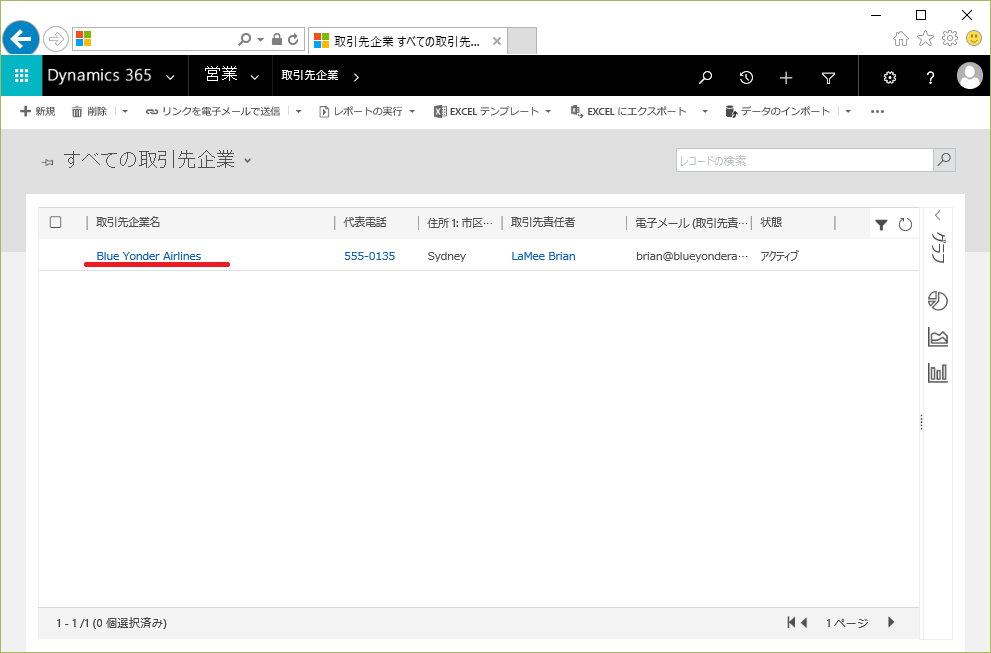The height and width of the screenshot is (653, 991).
Task: Open the search magnifier in the black navigation bar
Action: 705,77
